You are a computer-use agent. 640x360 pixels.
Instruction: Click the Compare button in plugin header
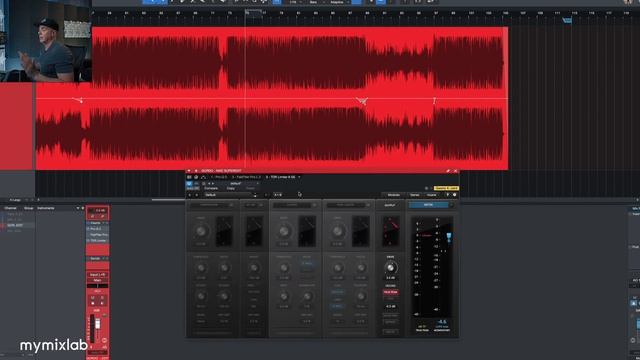click(211, 188)
